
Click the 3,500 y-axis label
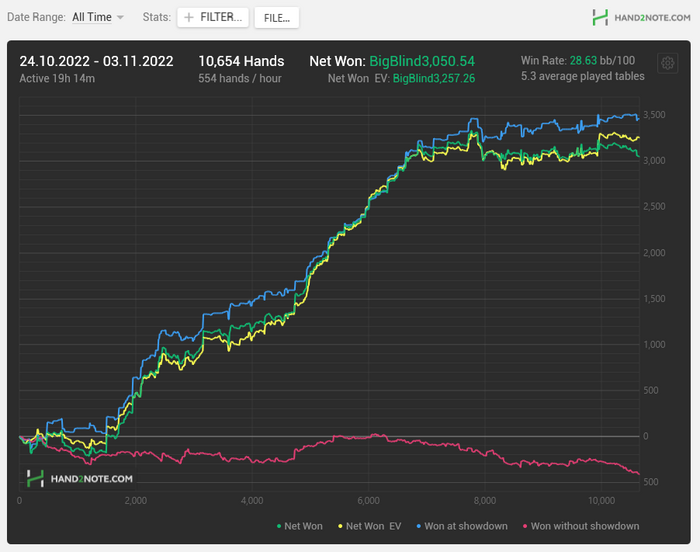(x=654, y=115)
